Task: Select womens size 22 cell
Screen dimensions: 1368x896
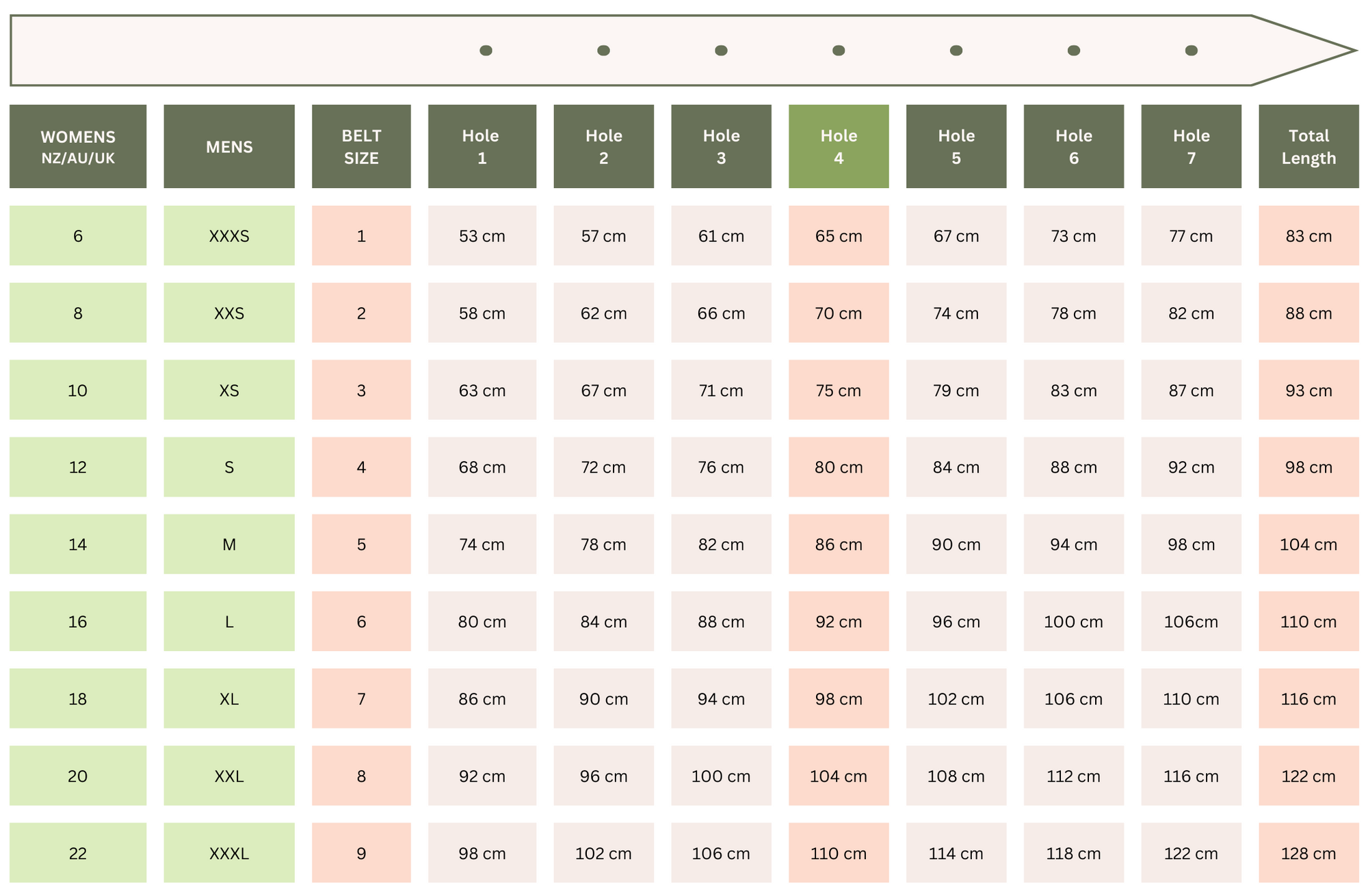Action: [x=78, y=853]
